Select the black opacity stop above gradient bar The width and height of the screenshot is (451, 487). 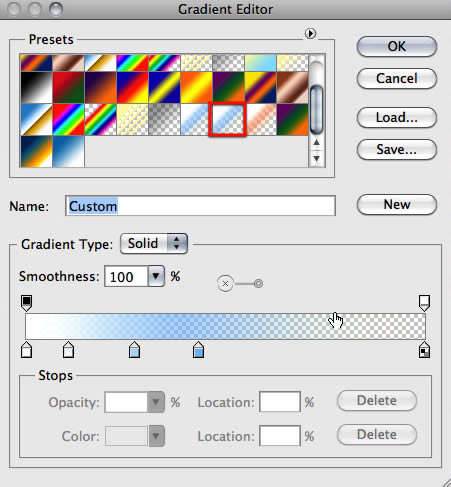pyautogui.click(x=27, y=303)
